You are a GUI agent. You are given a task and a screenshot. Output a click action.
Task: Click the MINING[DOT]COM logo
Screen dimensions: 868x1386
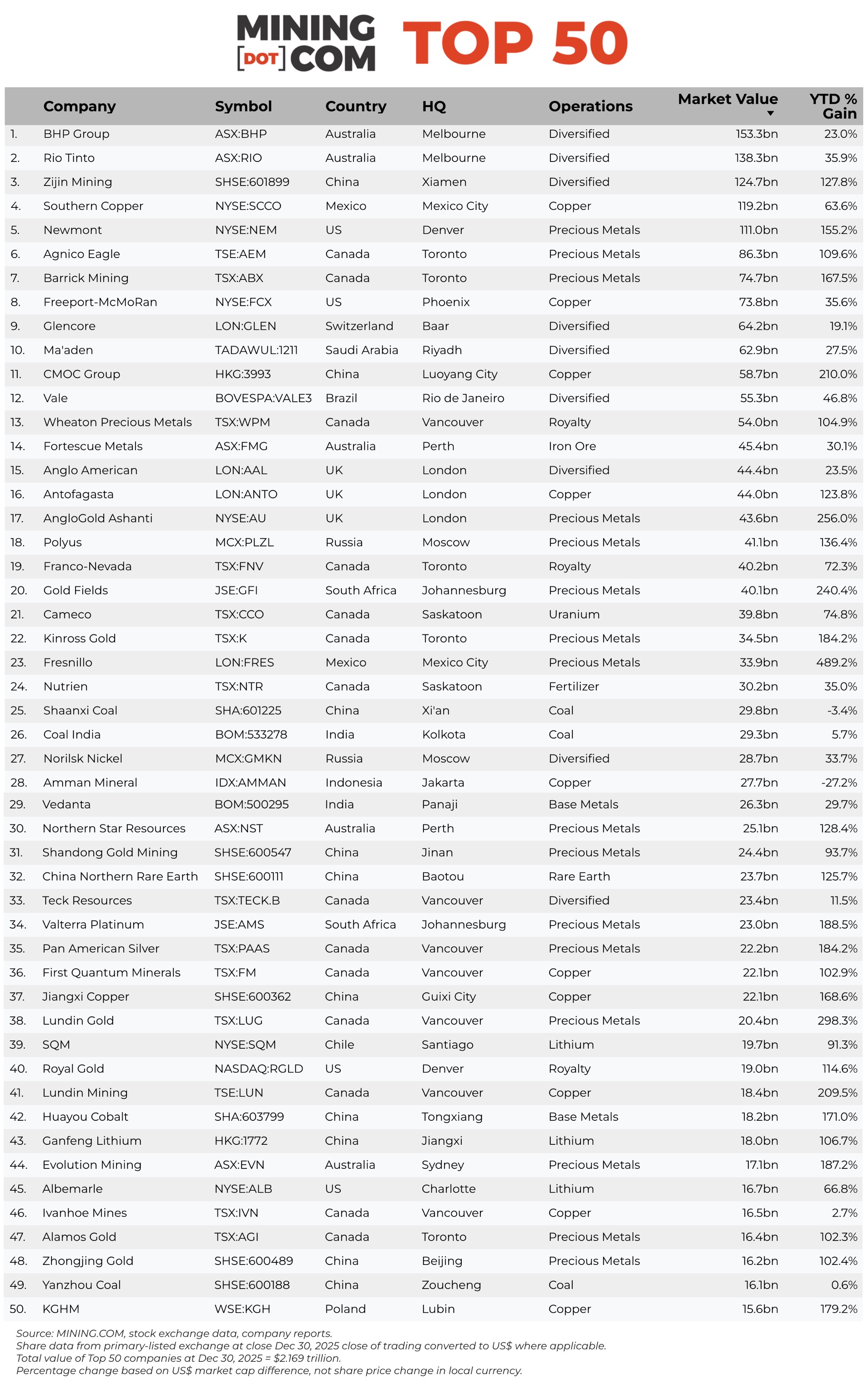click(306, 43)
